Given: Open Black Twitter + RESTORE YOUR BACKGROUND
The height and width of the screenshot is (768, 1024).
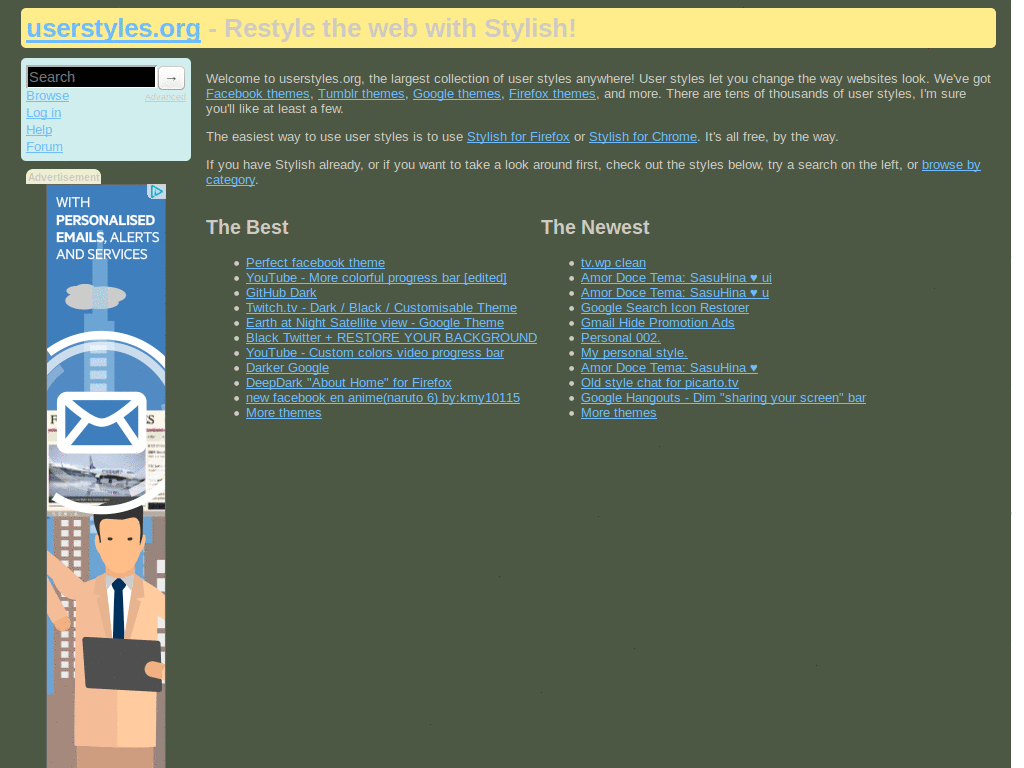Looking at the screenshot, I should pos(391,338).
